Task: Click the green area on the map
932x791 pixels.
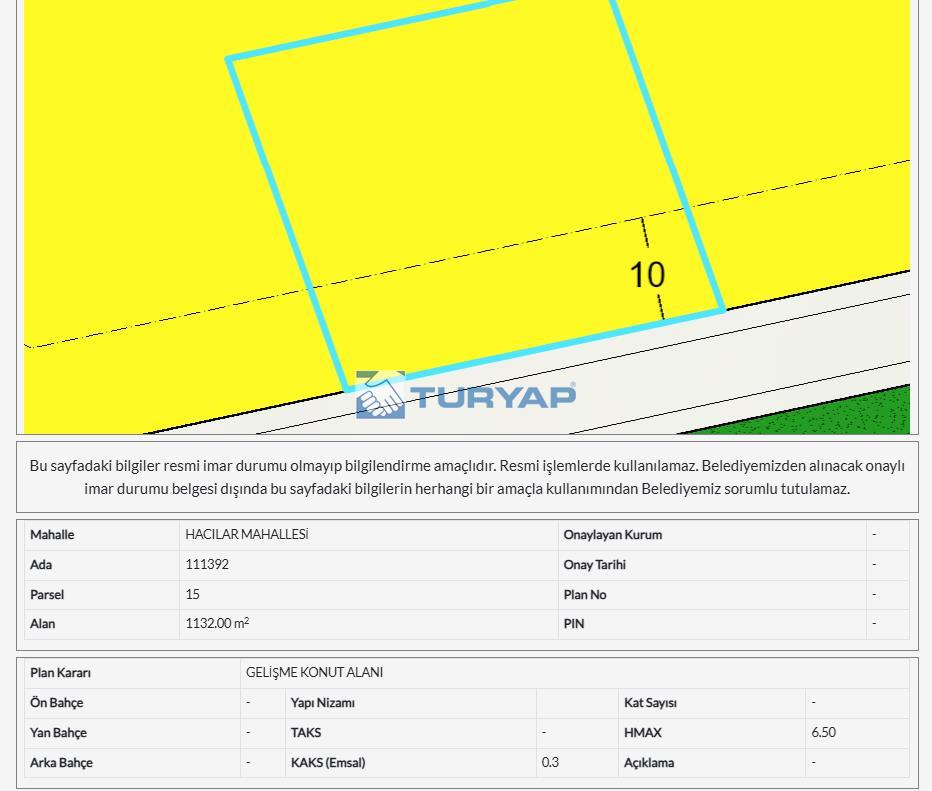Action: coord(820,412)
